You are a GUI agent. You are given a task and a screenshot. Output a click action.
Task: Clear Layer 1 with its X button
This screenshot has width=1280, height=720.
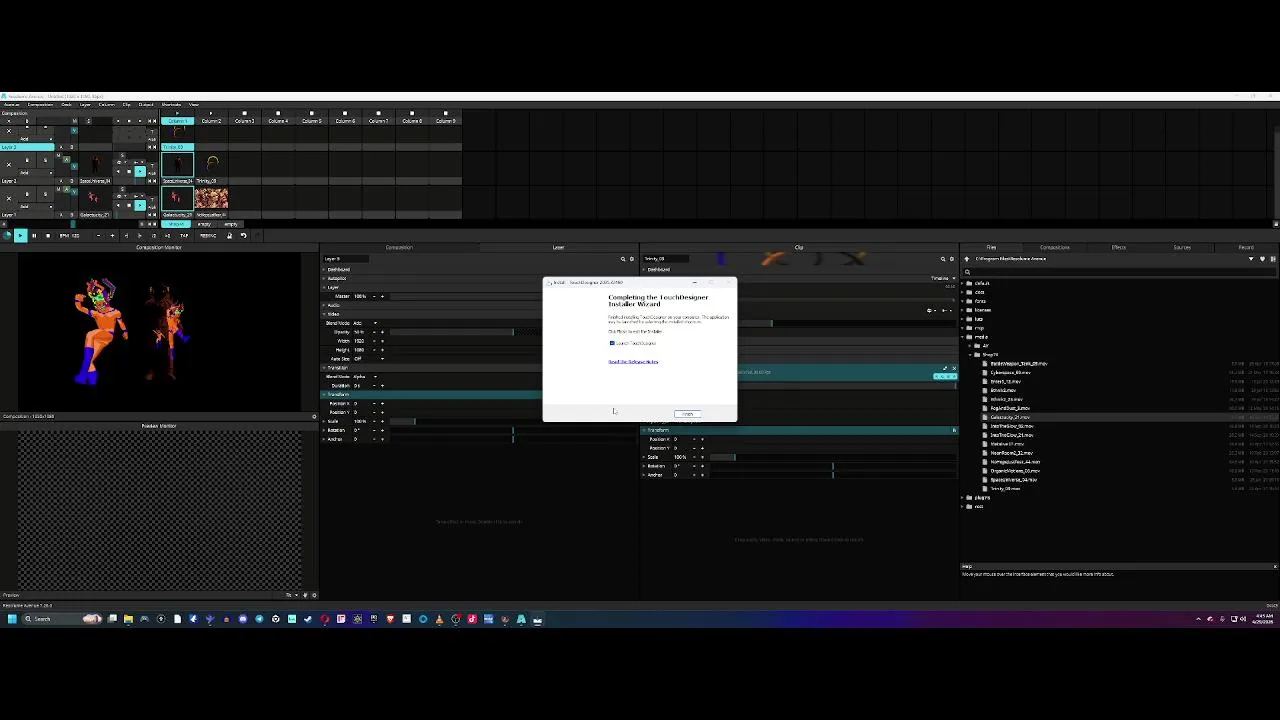(9, 199)
